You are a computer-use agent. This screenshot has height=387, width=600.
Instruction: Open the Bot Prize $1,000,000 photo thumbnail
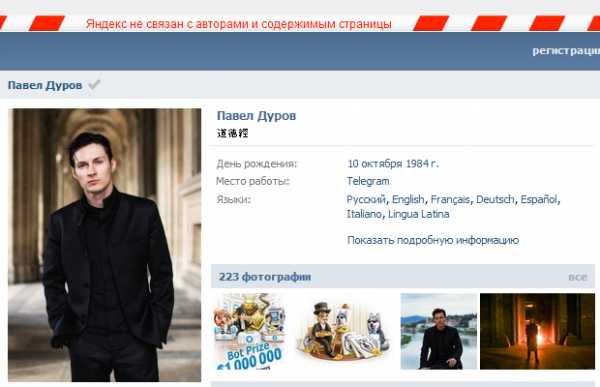click(x=249, y=331)
